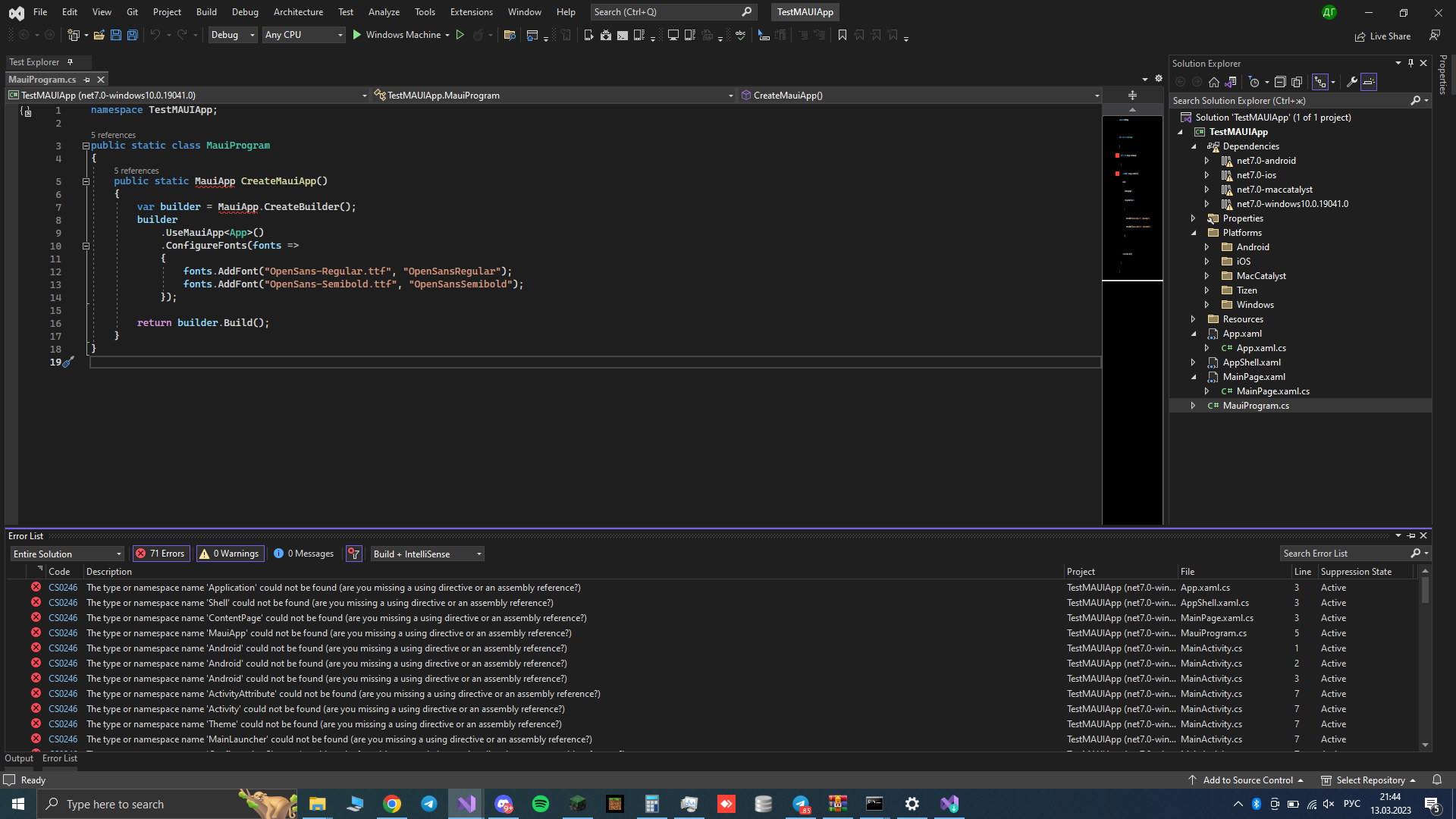The image size is (1456, 819).
Task: Switch to the Output tab
Action: tap(18, 758)
